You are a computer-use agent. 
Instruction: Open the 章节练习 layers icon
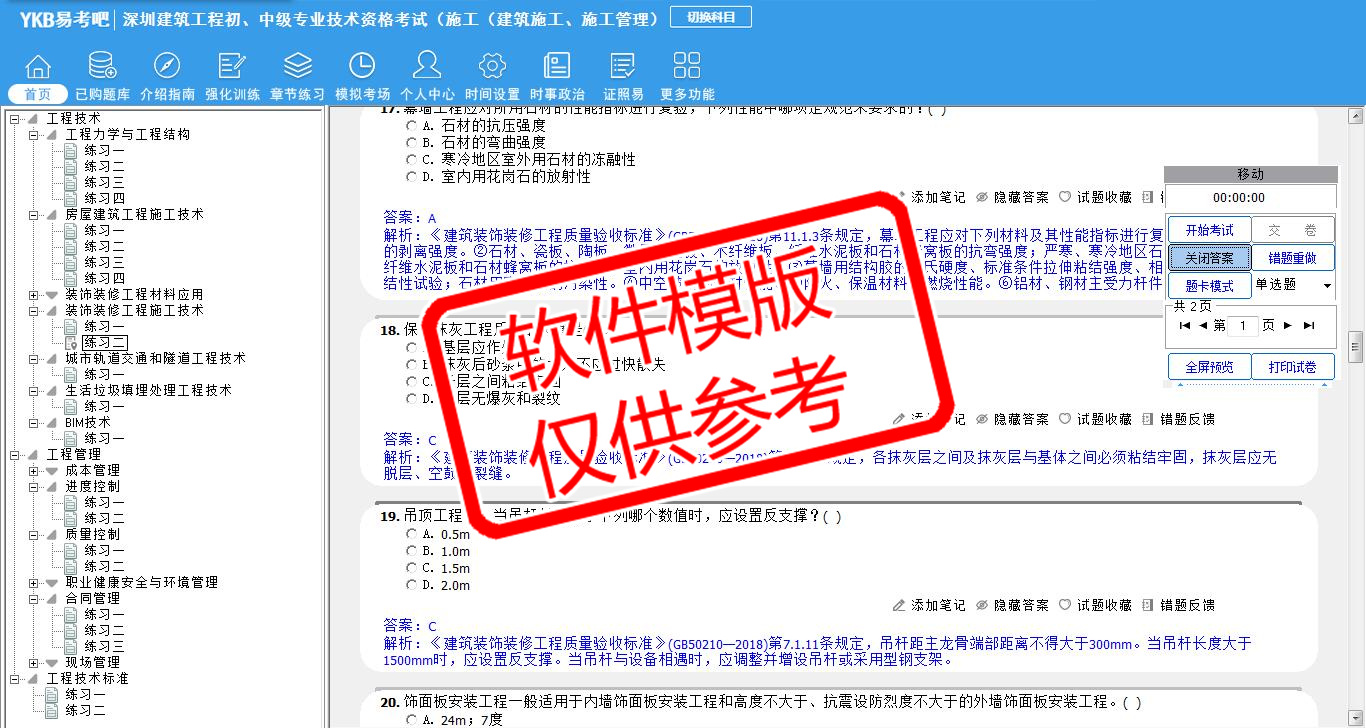[x=297, y=66]
